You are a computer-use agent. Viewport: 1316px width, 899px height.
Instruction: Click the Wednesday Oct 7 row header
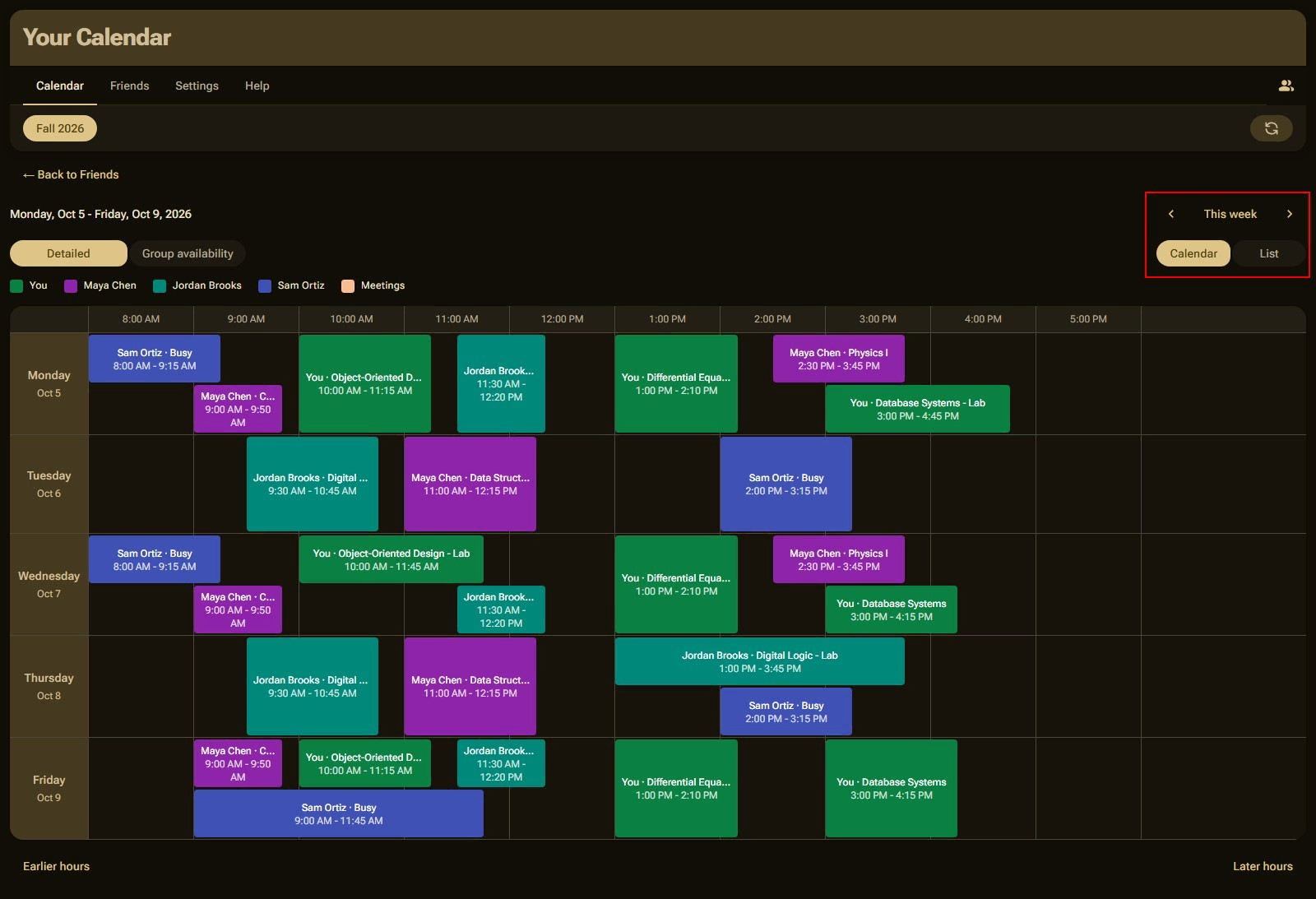(x=49, y=584)
